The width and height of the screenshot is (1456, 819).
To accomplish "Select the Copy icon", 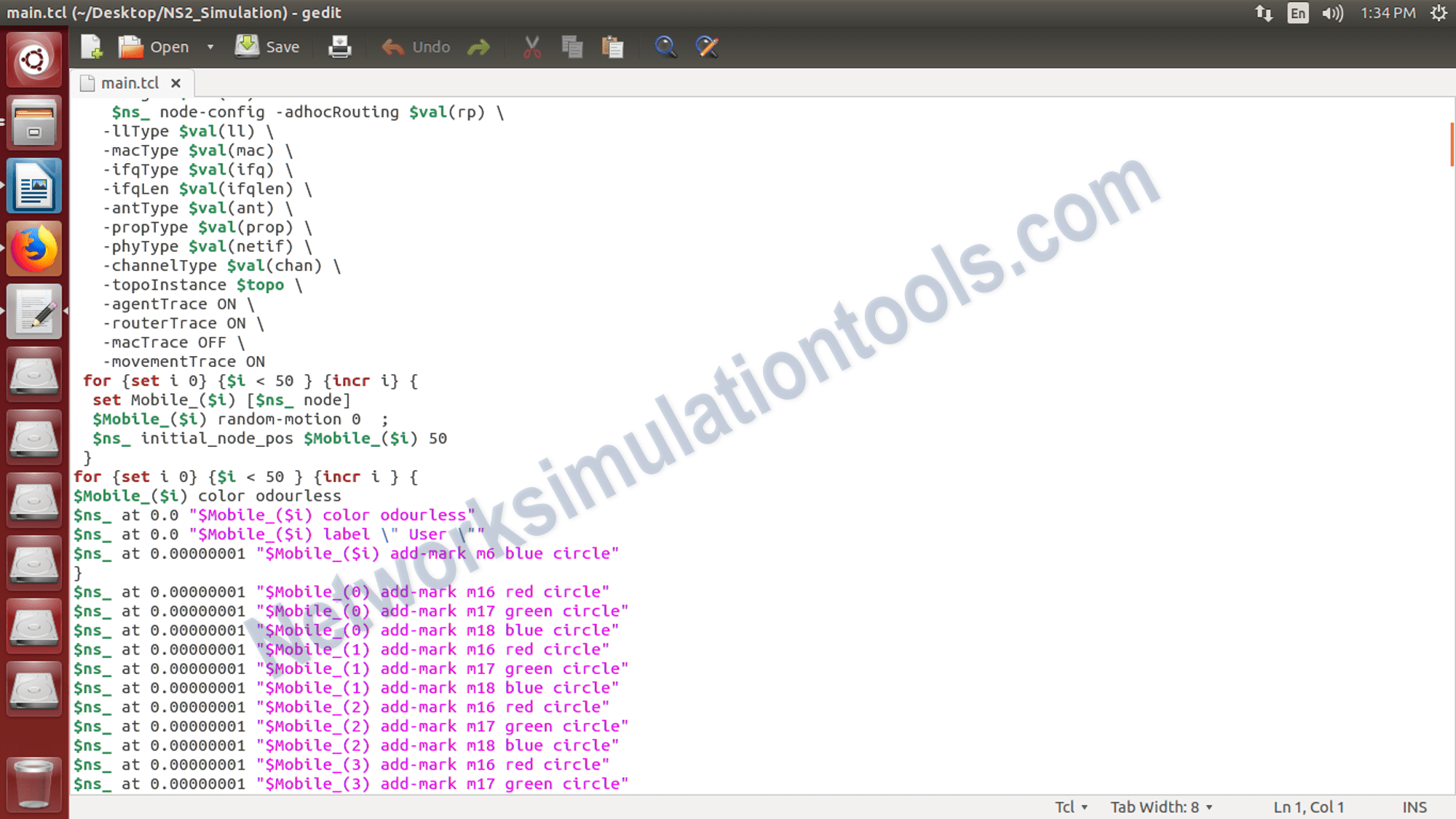I will [x=572, y=46].
